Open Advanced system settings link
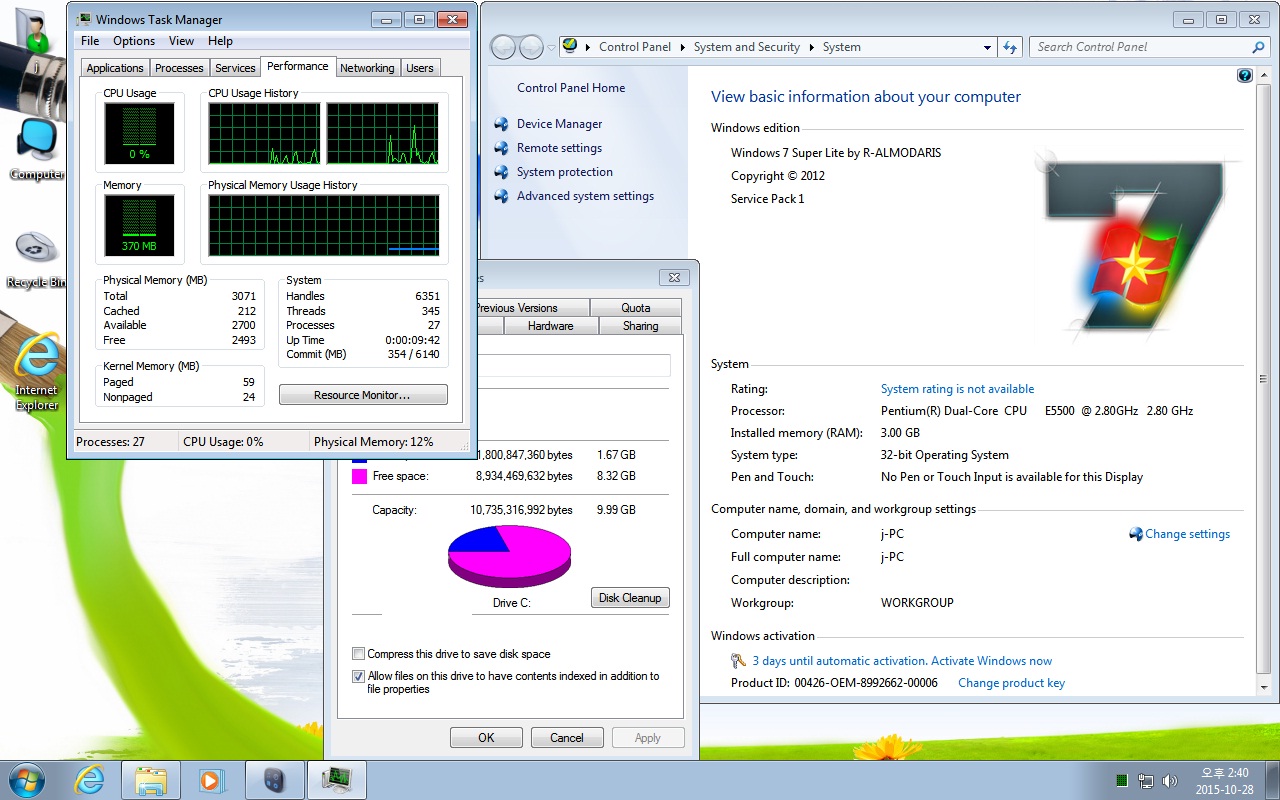 (585, 196)
